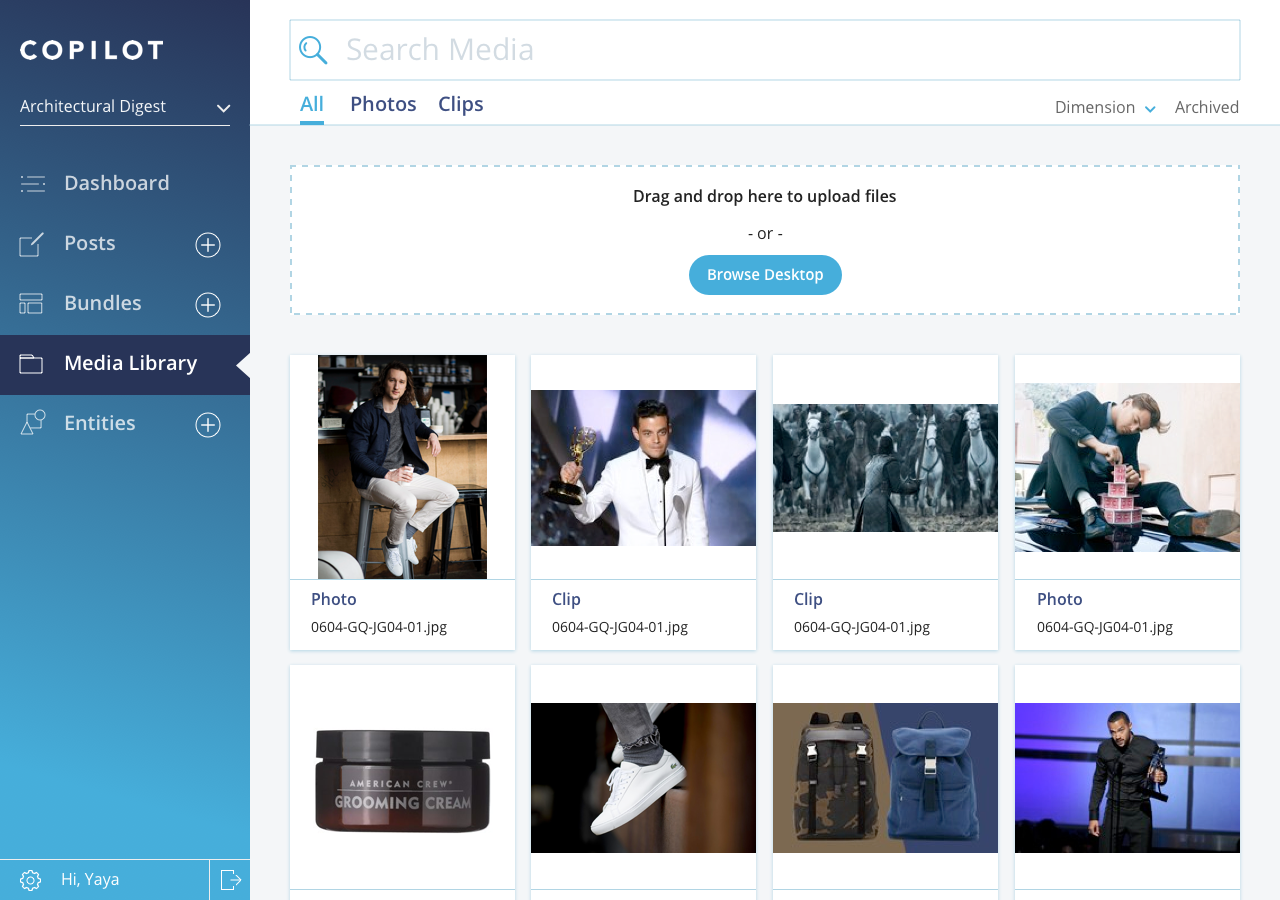Add a new post with plus icon

[208, 245]
